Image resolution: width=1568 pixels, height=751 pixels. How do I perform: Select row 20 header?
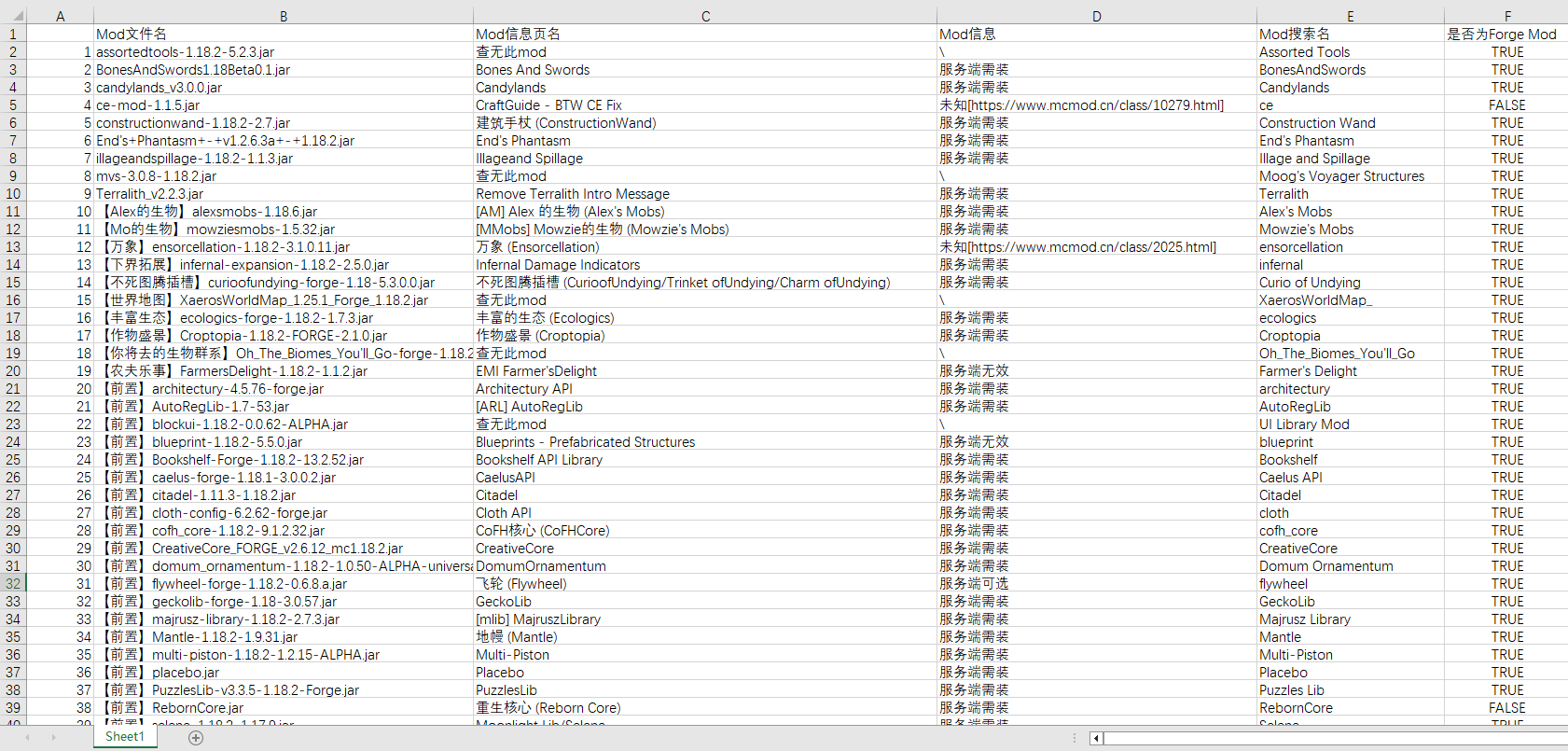(13, 370)
